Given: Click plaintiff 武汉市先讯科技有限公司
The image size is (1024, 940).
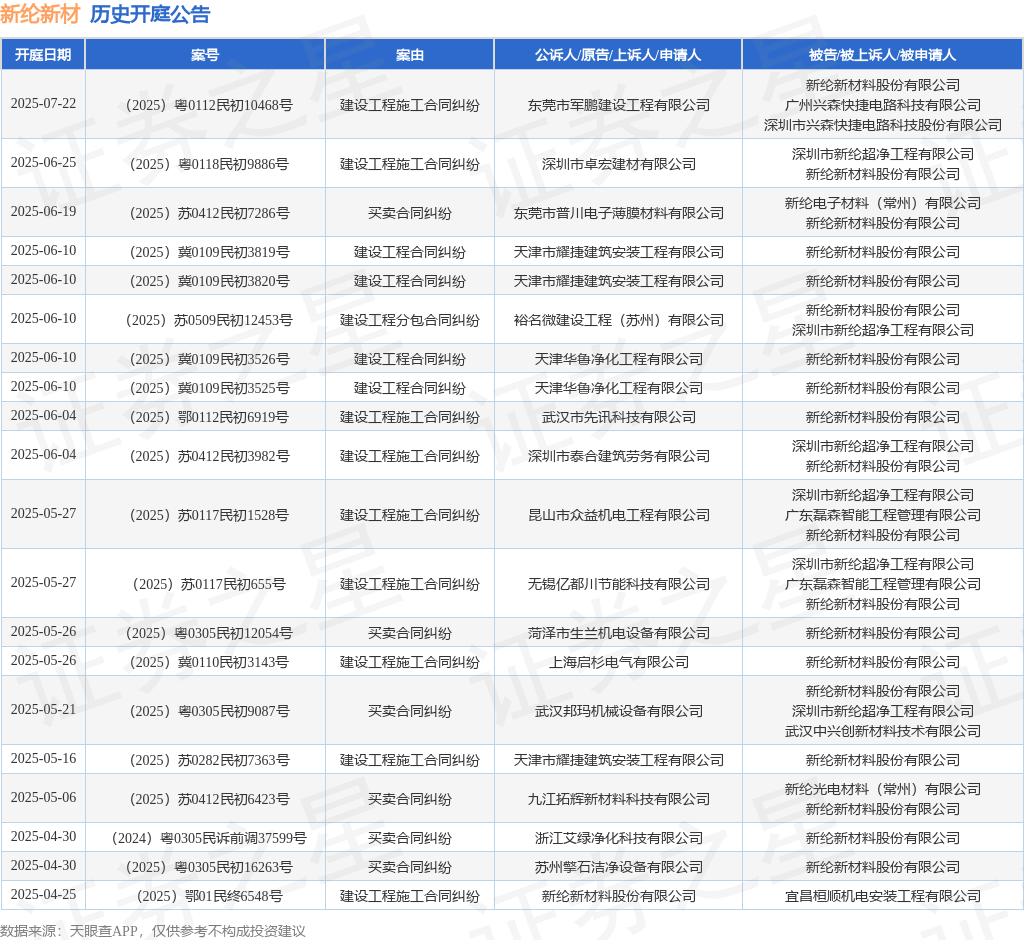Looking at the screenshot, I should tap(618, 417).
